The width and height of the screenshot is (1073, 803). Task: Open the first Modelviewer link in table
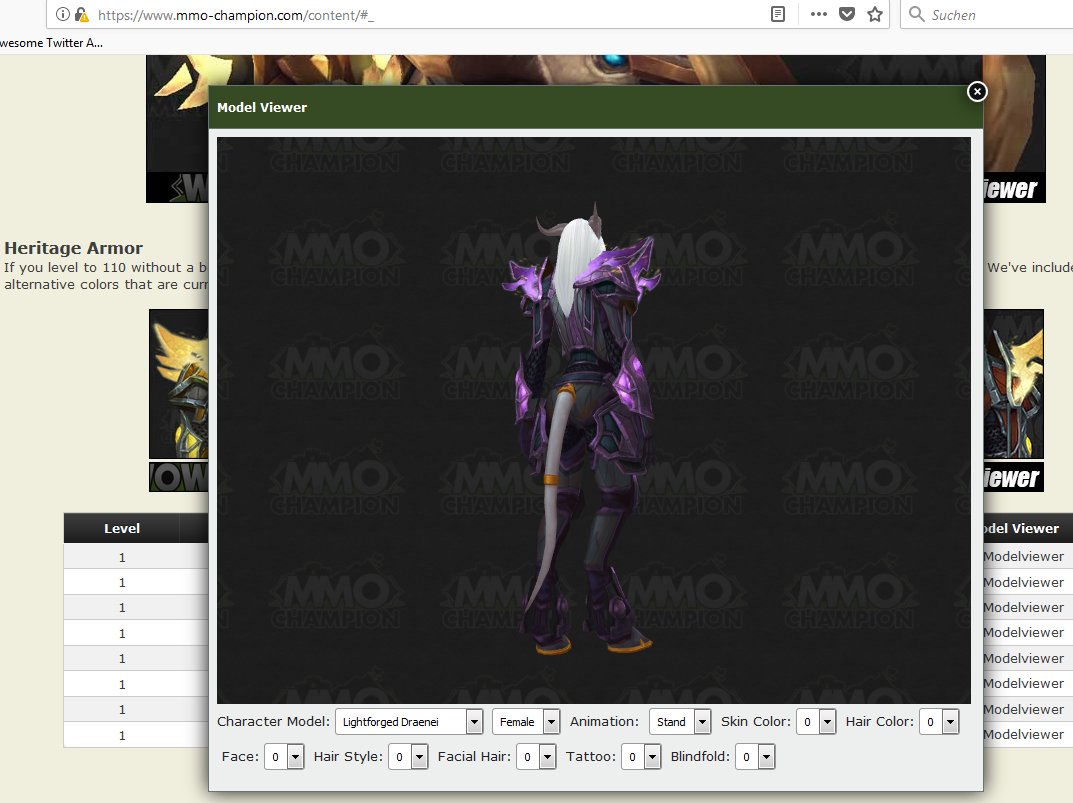1023,557
